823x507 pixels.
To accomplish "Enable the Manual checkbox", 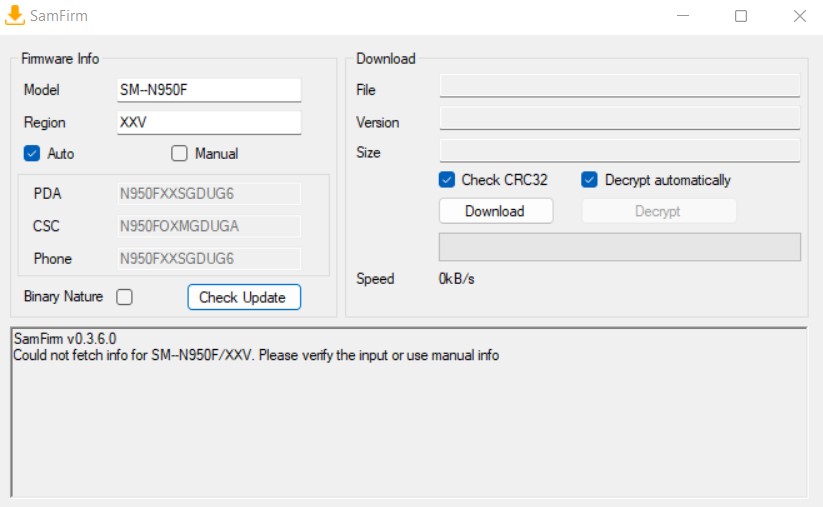I will 180,154.
